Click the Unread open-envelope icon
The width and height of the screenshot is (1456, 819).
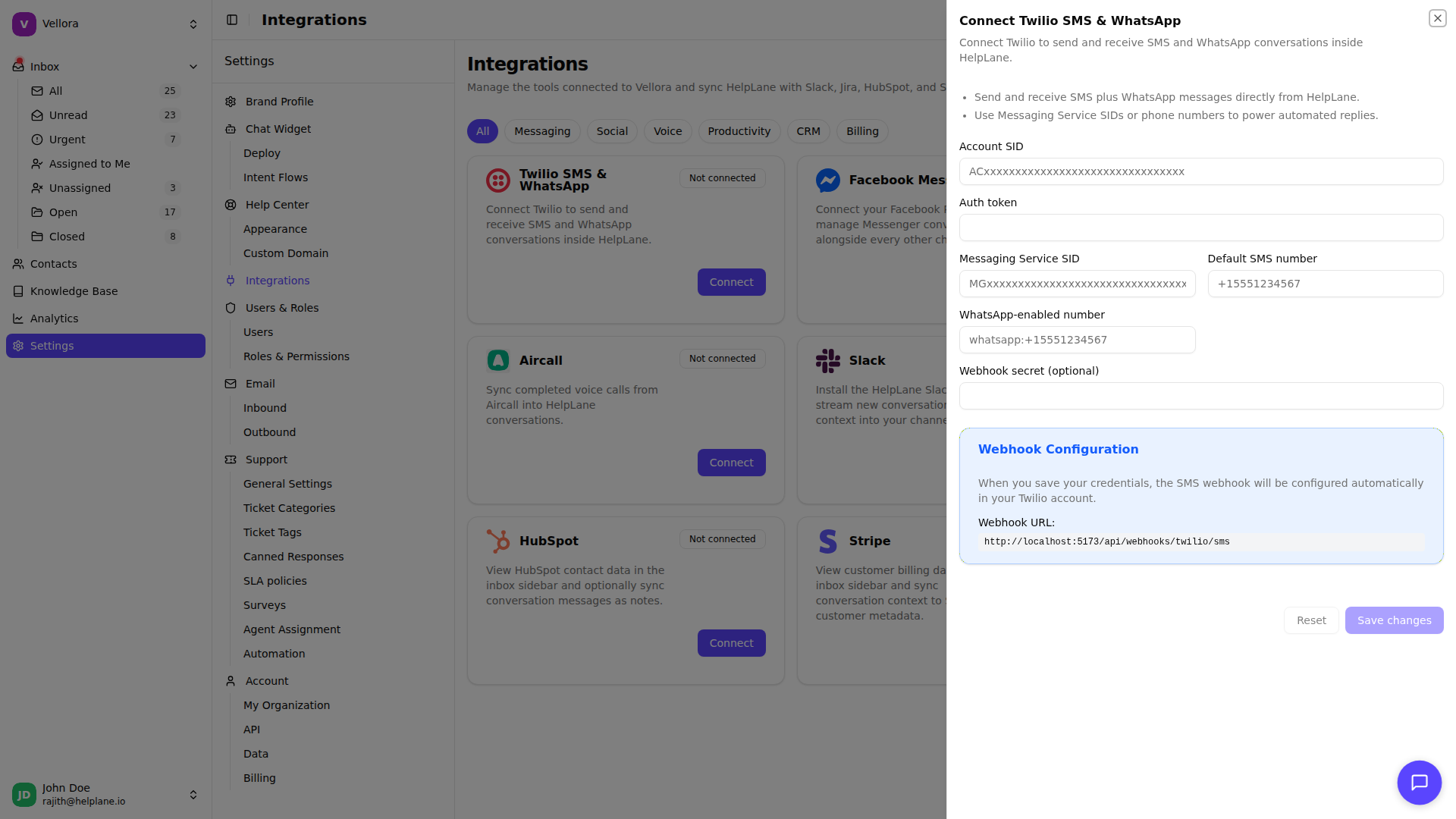pos(37,115)
